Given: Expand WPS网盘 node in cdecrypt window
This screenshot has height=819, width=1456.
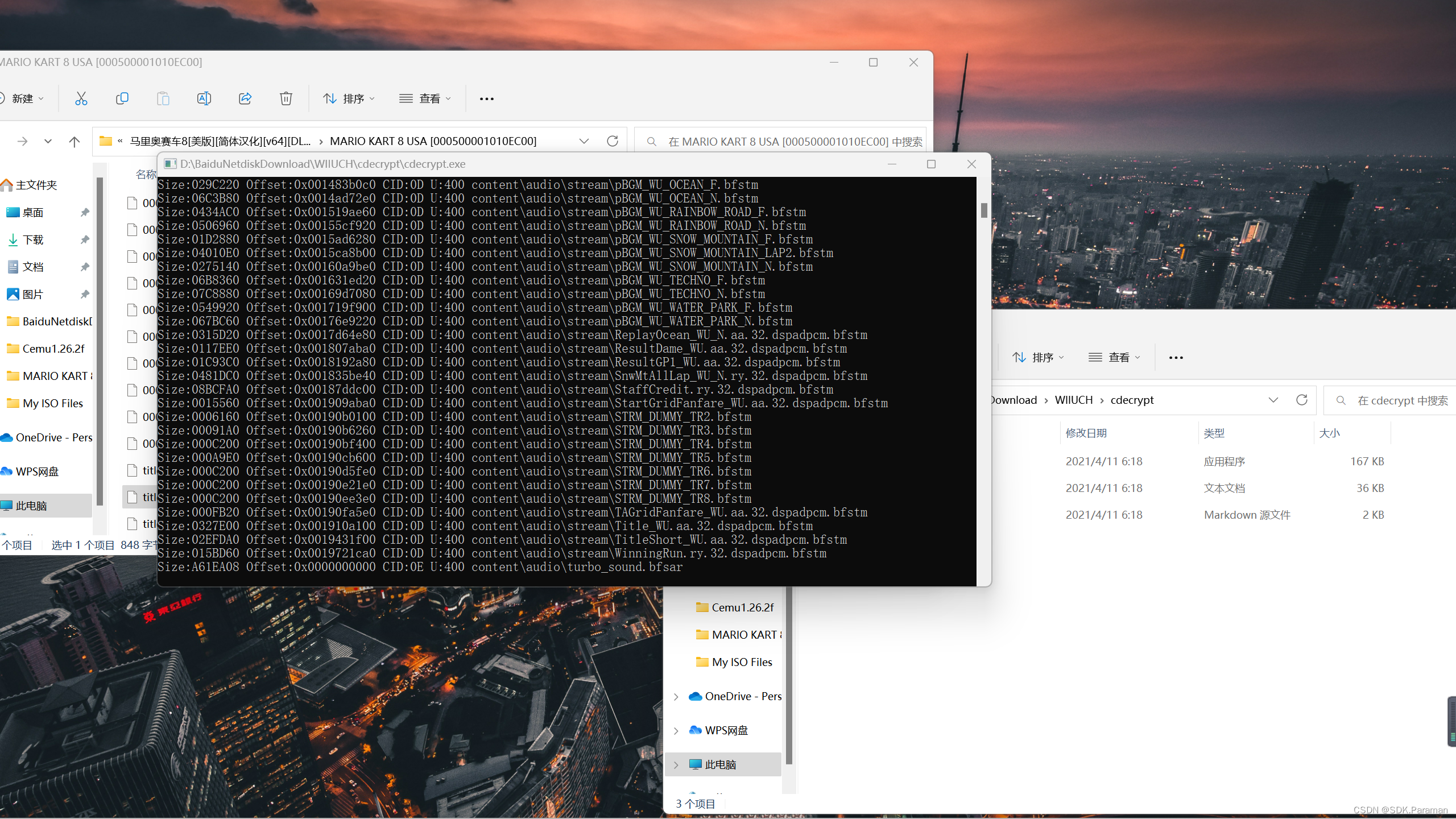Looking at the screenshot, I should click(x=676, y=731).
